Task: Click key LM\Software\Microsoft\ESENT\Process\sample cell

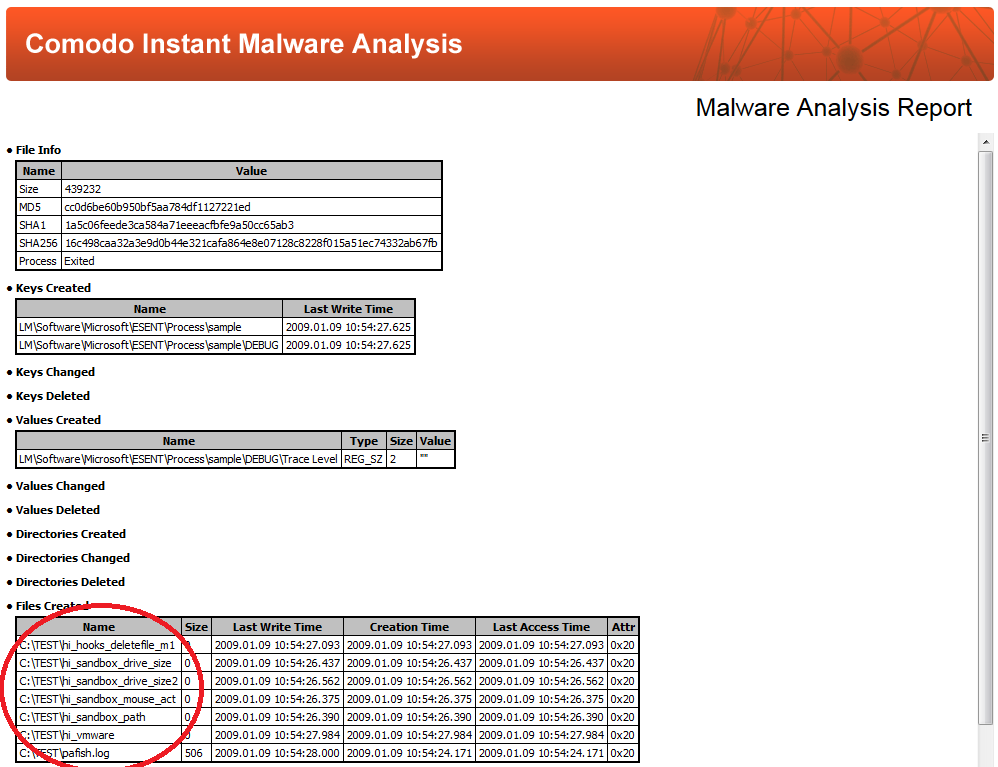Action: [150, 327]
